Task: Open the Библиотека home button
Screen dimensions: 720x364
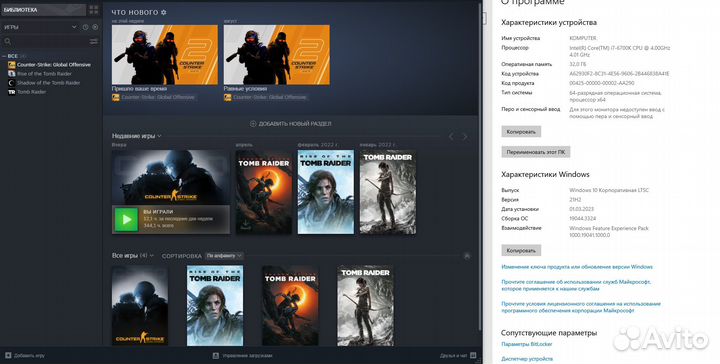Action: coord(43,10)
